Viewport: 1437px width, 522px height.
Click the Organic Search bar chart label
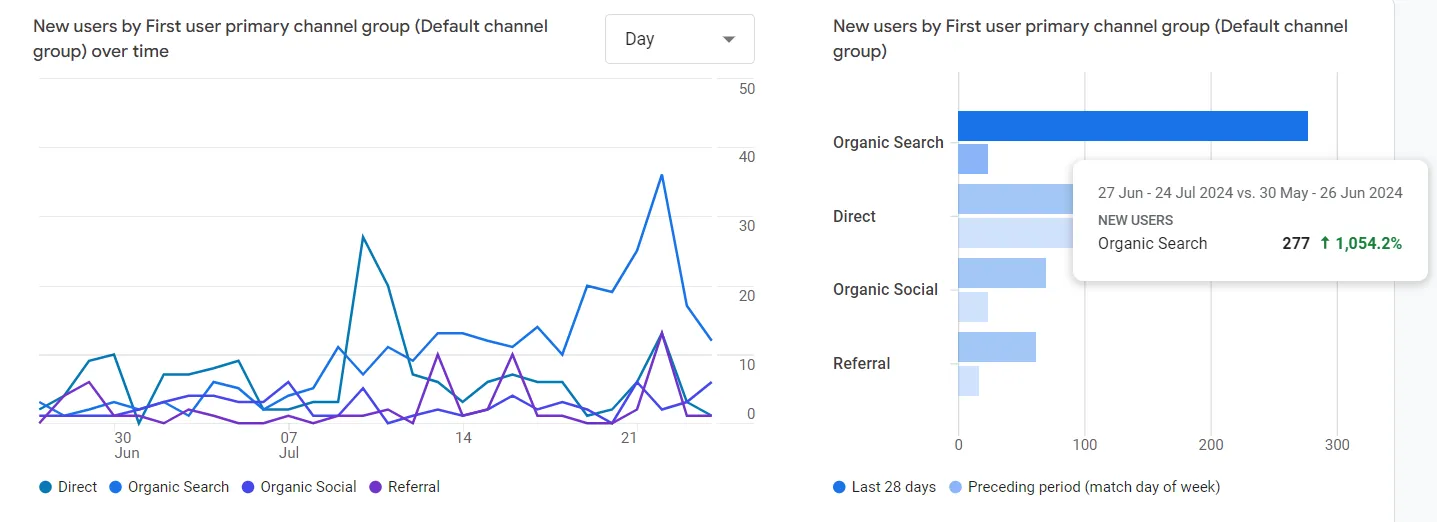coord(888,143)
